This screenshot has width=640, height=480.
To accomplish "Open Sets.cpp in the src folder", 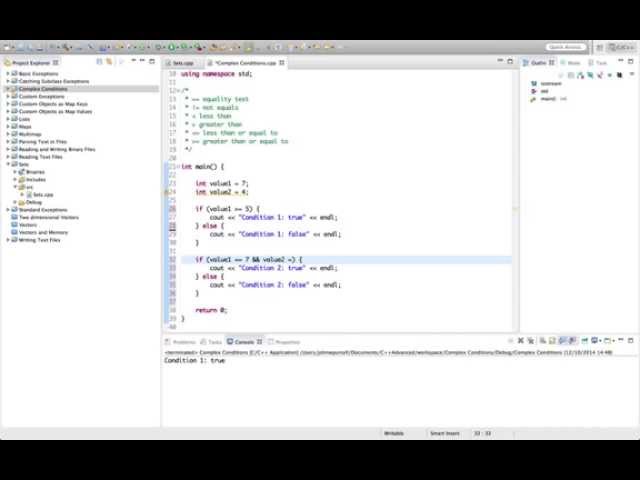I will (43, 195).
